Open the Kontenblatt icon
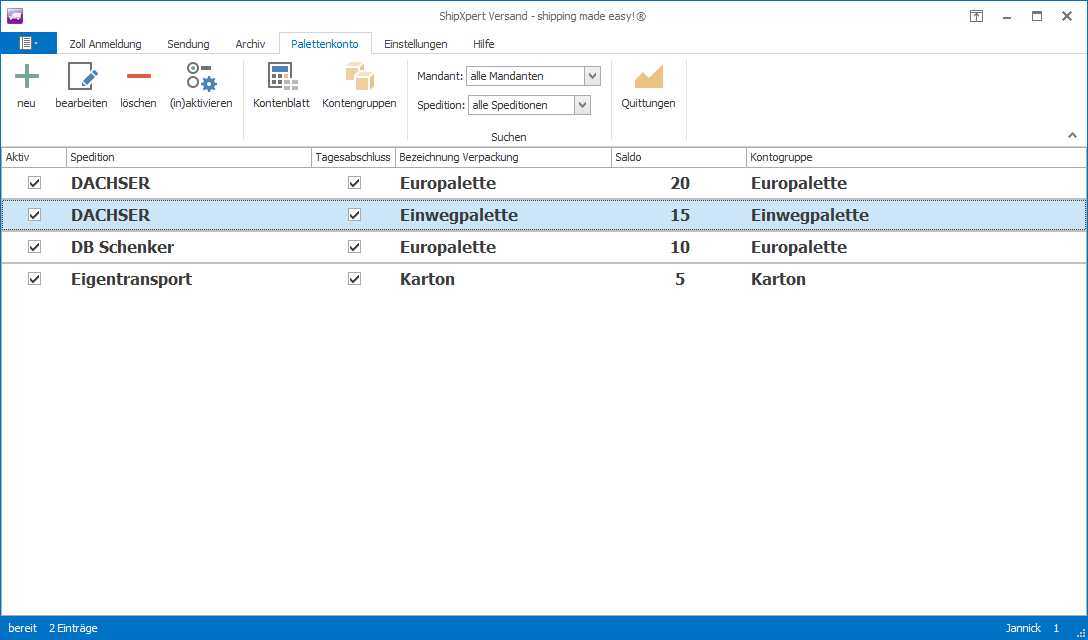This screenshot has height=640, width=1088. [281, 77]
